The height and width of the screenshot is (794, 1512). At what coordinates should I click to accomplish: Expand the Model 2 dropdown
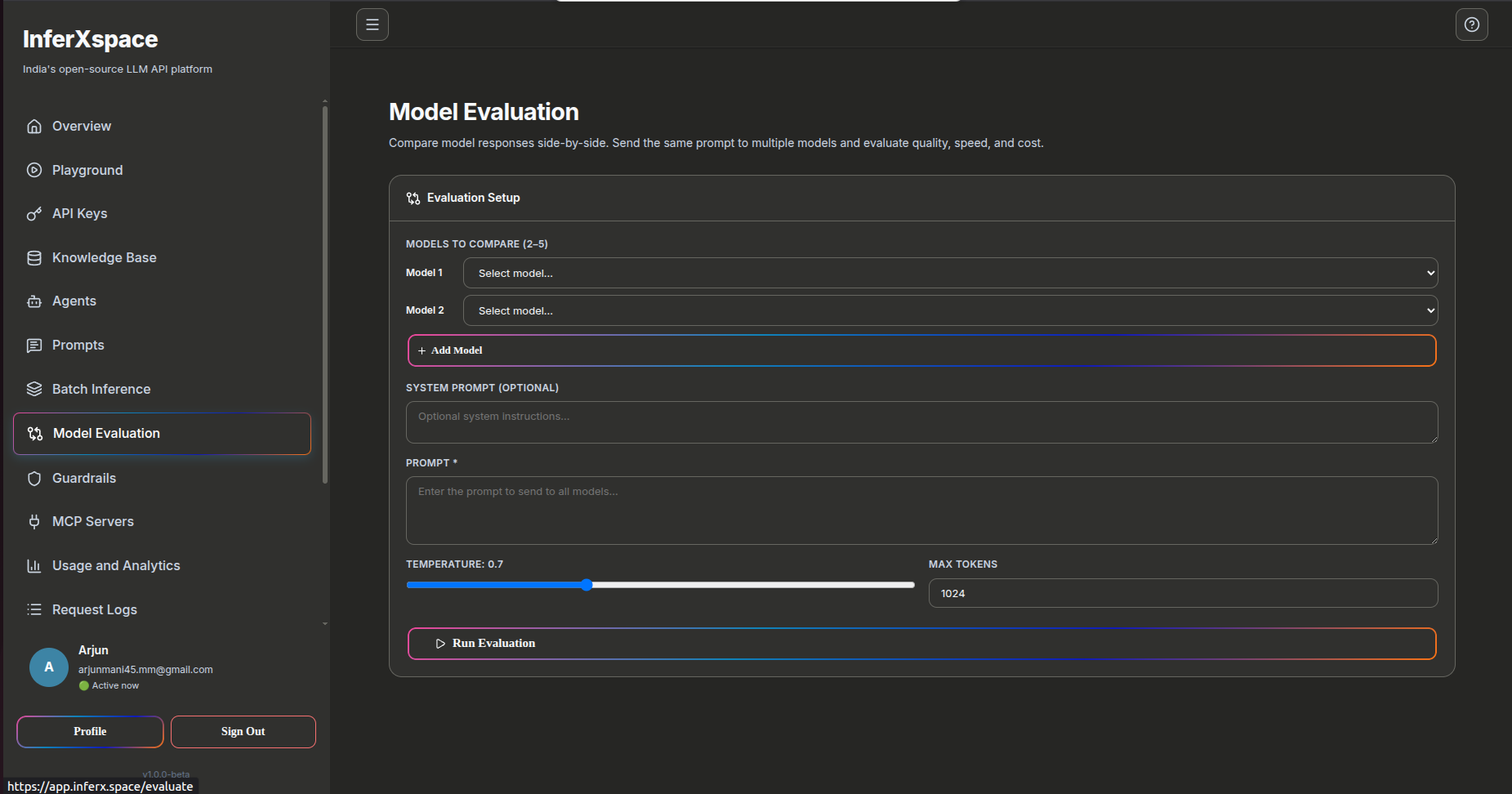point(950,311)
